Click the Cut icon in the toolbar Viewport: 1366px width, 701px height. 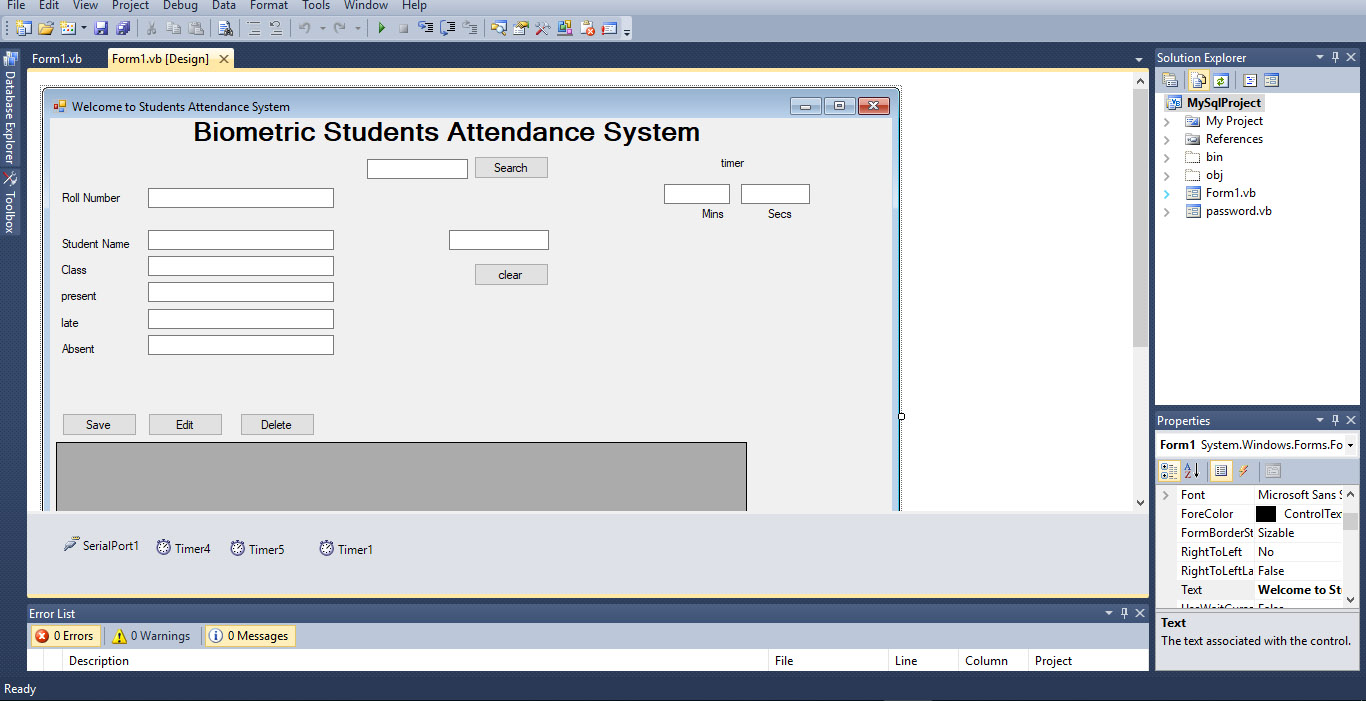pyautogui.click(x=152, y=27)
